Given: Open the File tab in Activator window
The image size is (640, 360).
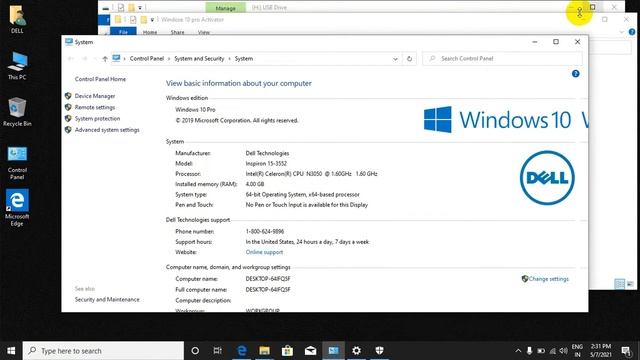Looking at the screenshot, I should (123, 32).
